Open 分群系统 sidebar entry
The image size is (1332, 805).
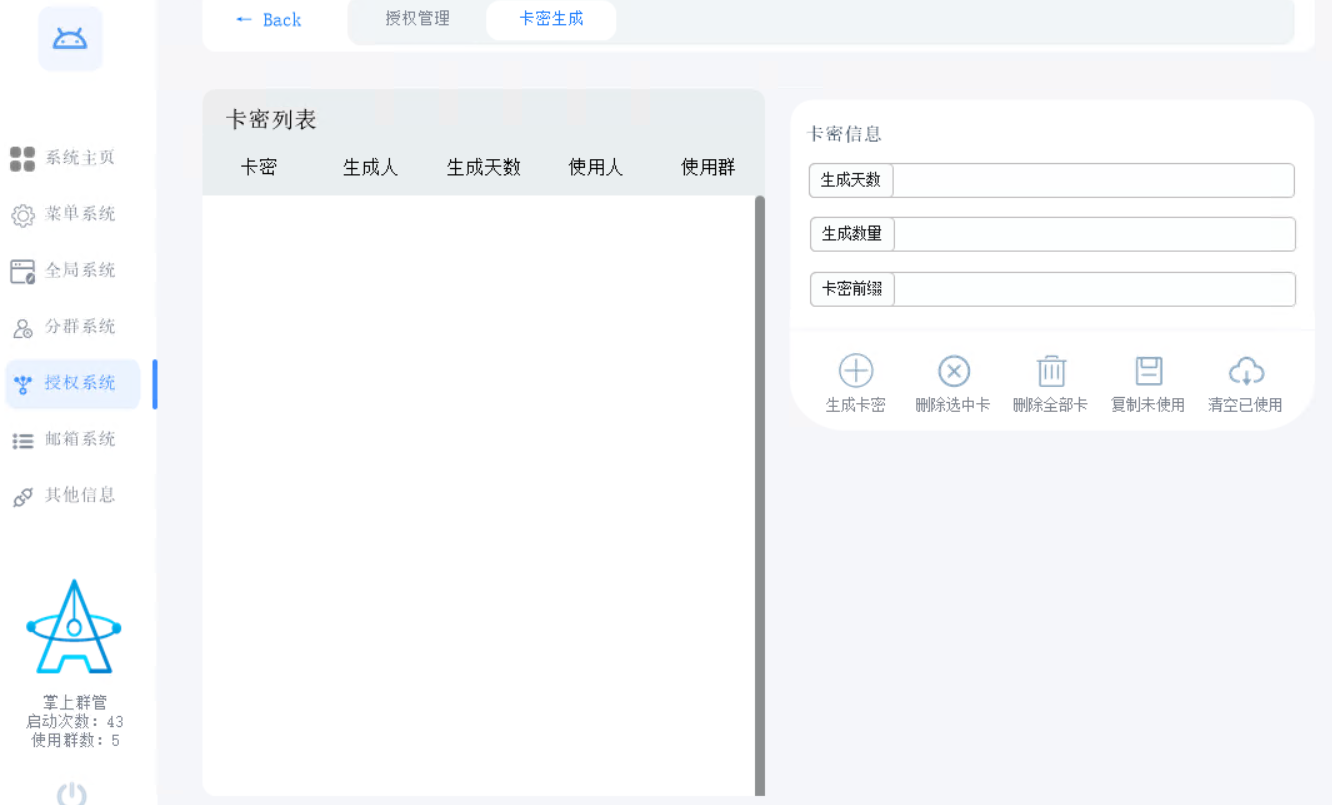click(x=63, y=326)
